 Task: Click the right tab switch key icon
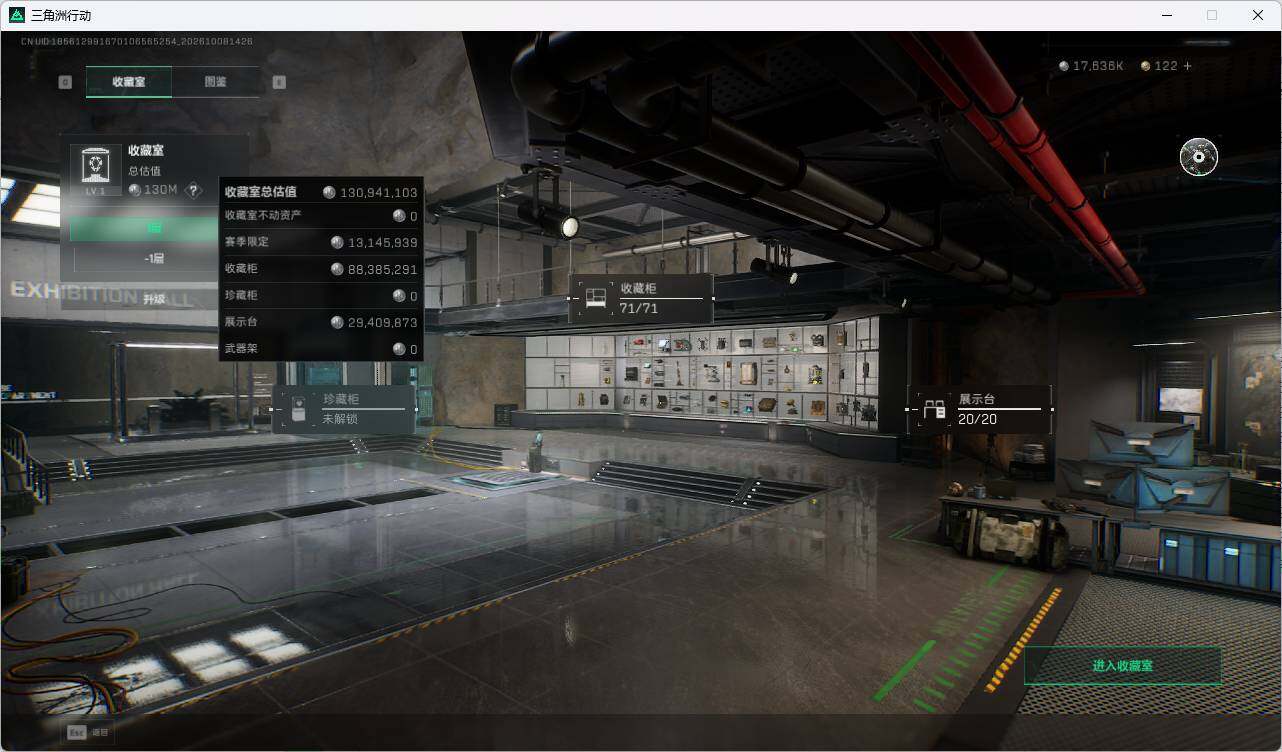click(279, 82)
